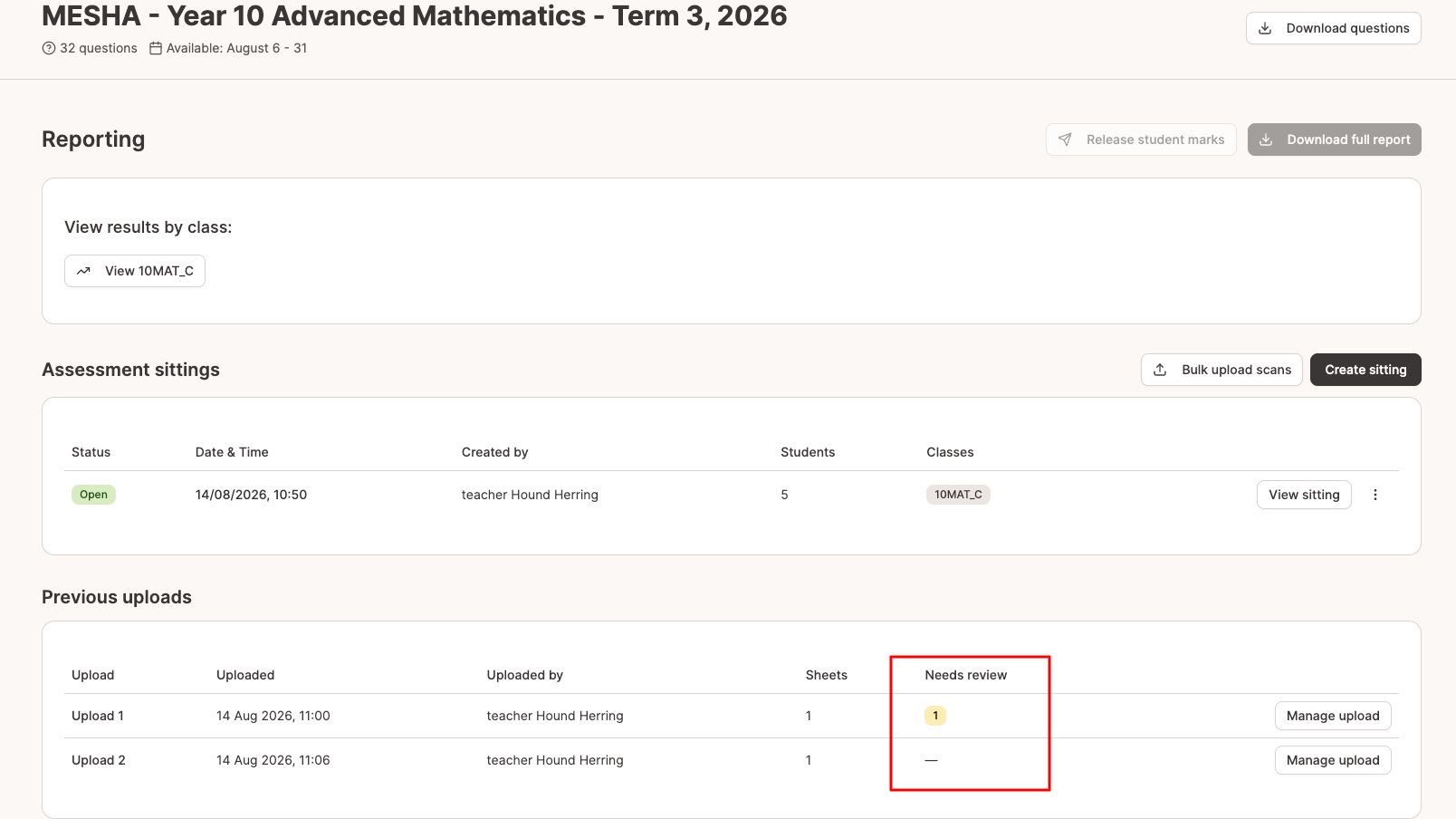The image size is (1456, 819).
Task: Click the Upload 1 row label
Action: click(x=98, y=716)
